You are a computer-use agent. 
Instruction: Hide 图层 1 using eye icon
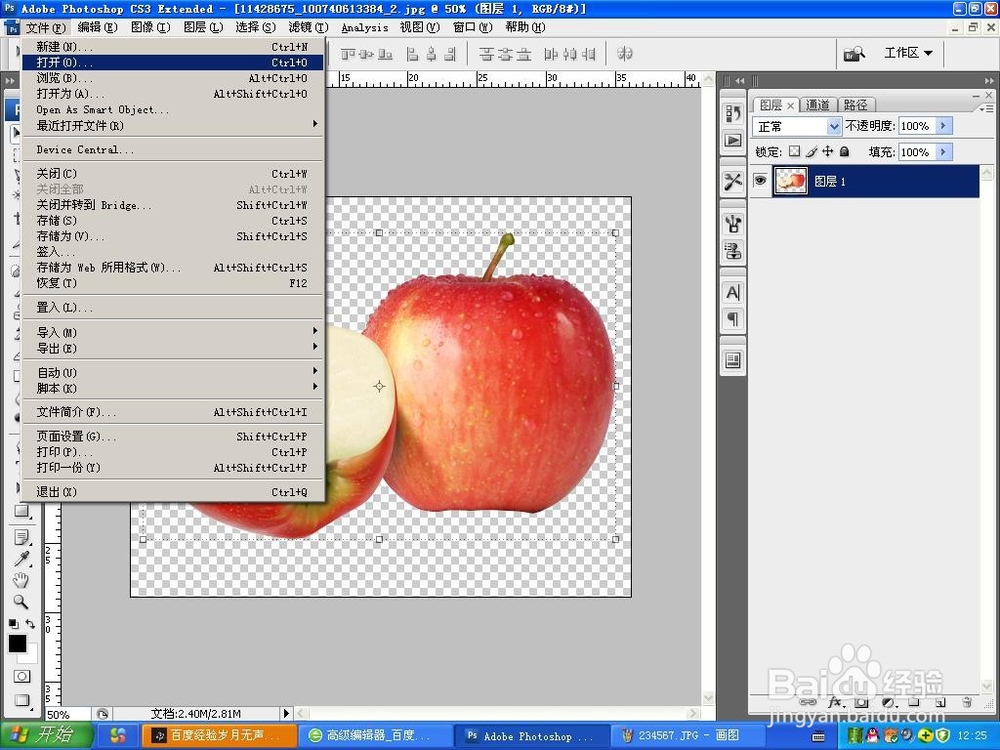[760, 181]
